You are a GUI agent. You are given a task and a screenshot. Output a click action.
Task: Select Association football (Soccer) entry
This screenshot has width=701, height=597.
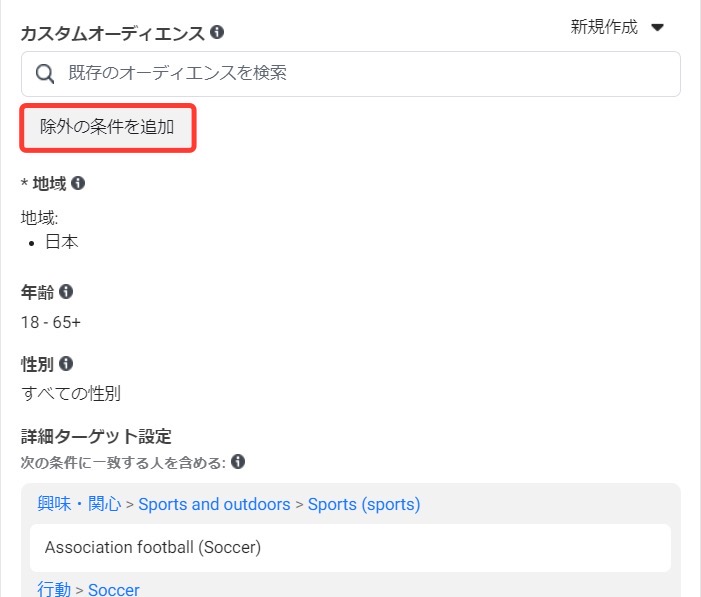tap(350, 548)
